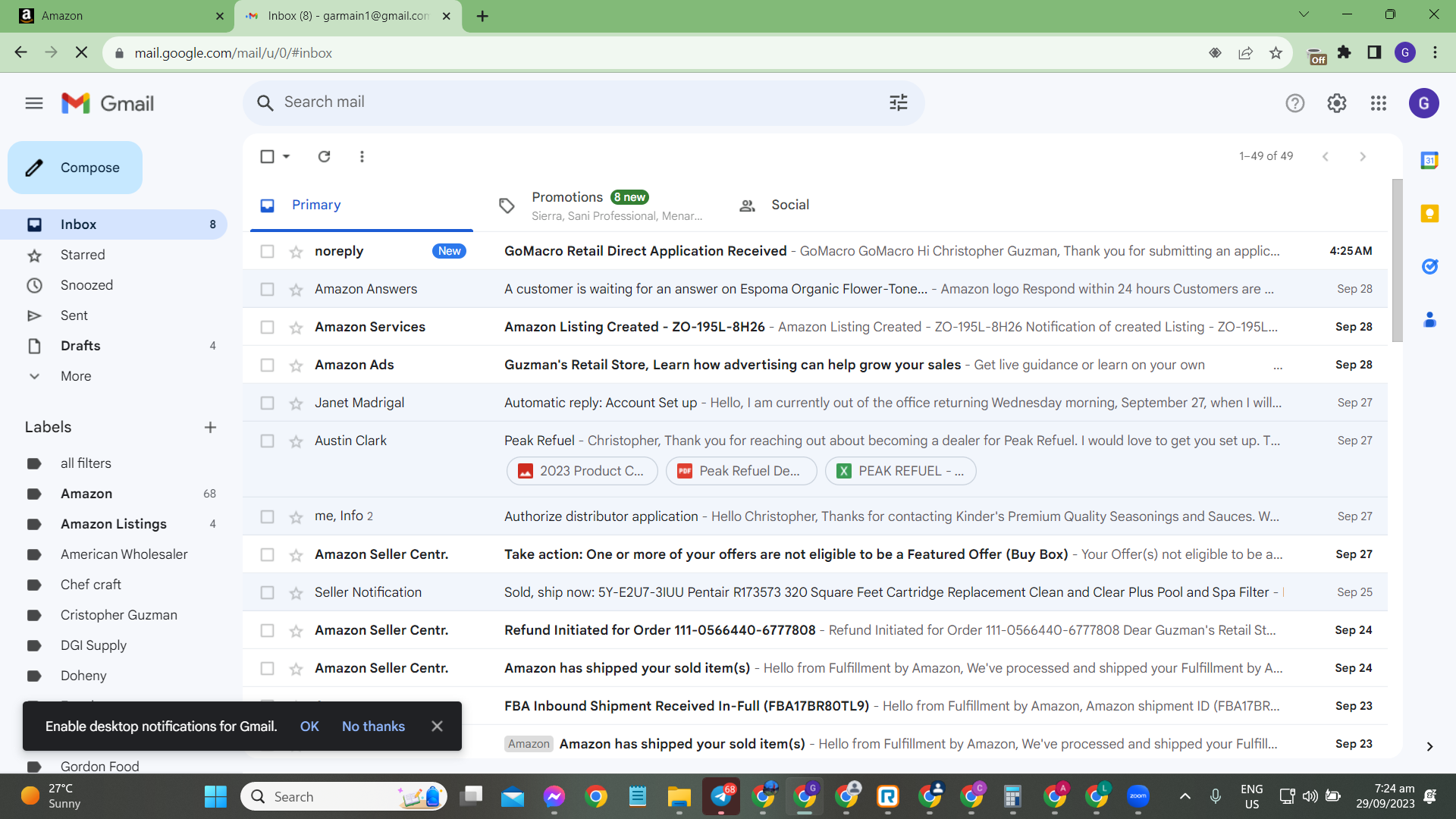The width and height of the screenshot is (1456, 819).
Task: Open the browser tab search chevron
Action: pos(1304,14)
